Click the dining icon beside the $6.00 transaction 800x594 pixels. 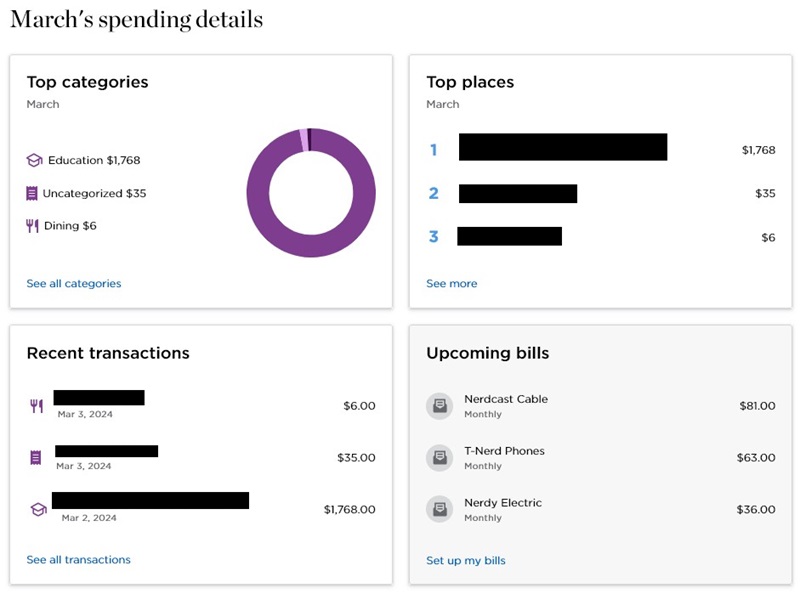(x=37, y=406)
